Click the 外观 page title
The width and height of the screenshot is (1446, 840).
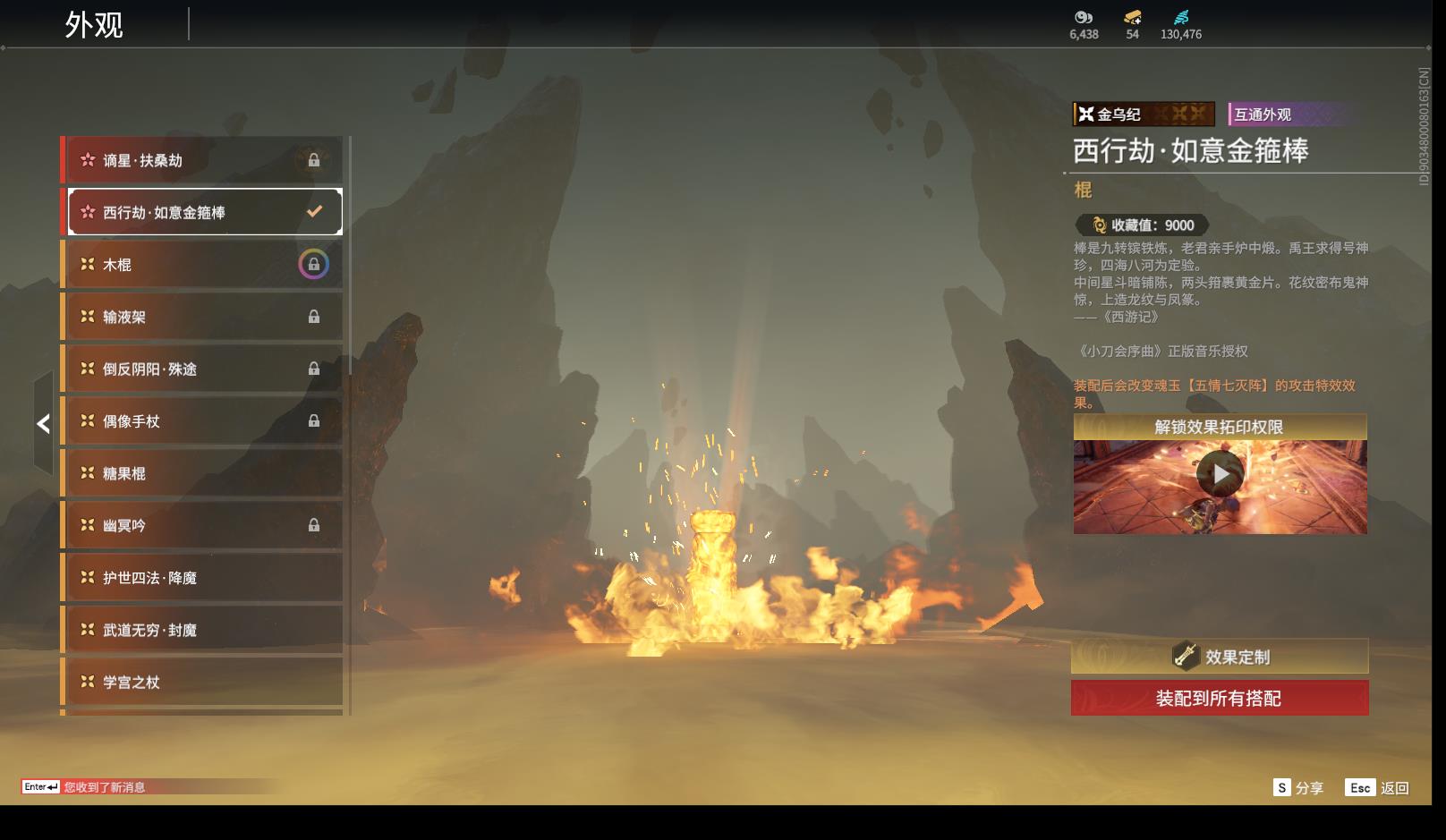coord(94,25)
